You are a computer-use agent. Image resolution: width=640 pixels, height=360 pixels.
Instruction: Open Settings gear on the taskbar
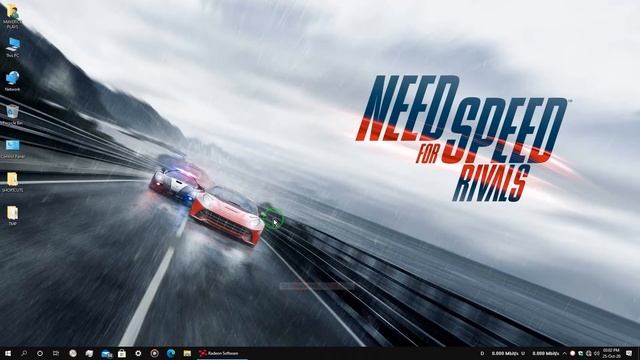[138, 353]
